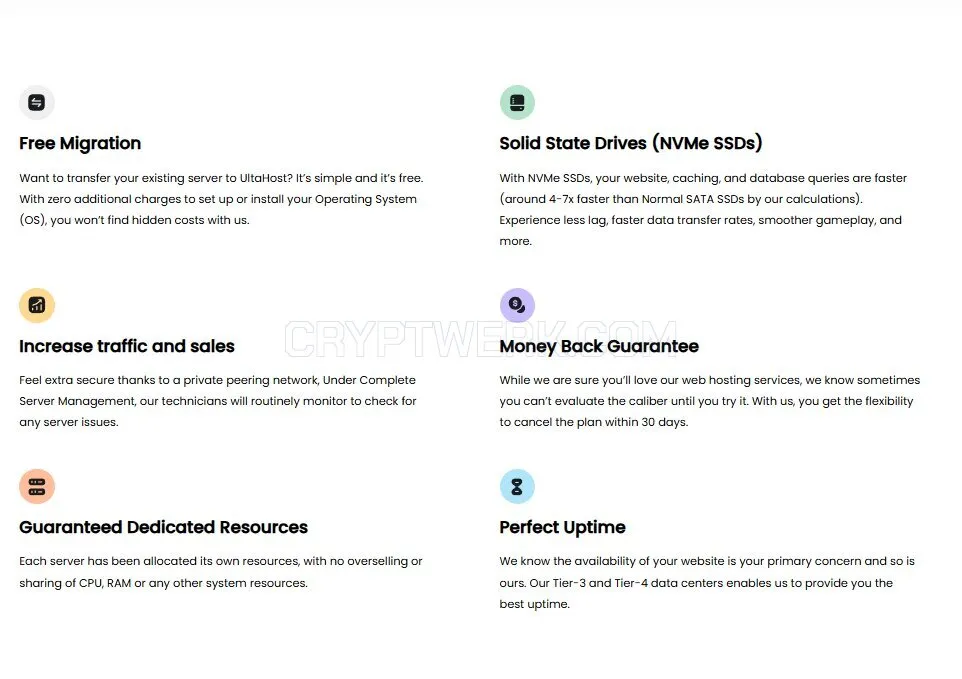Click the 30 days cancellation description

point(709,401)
